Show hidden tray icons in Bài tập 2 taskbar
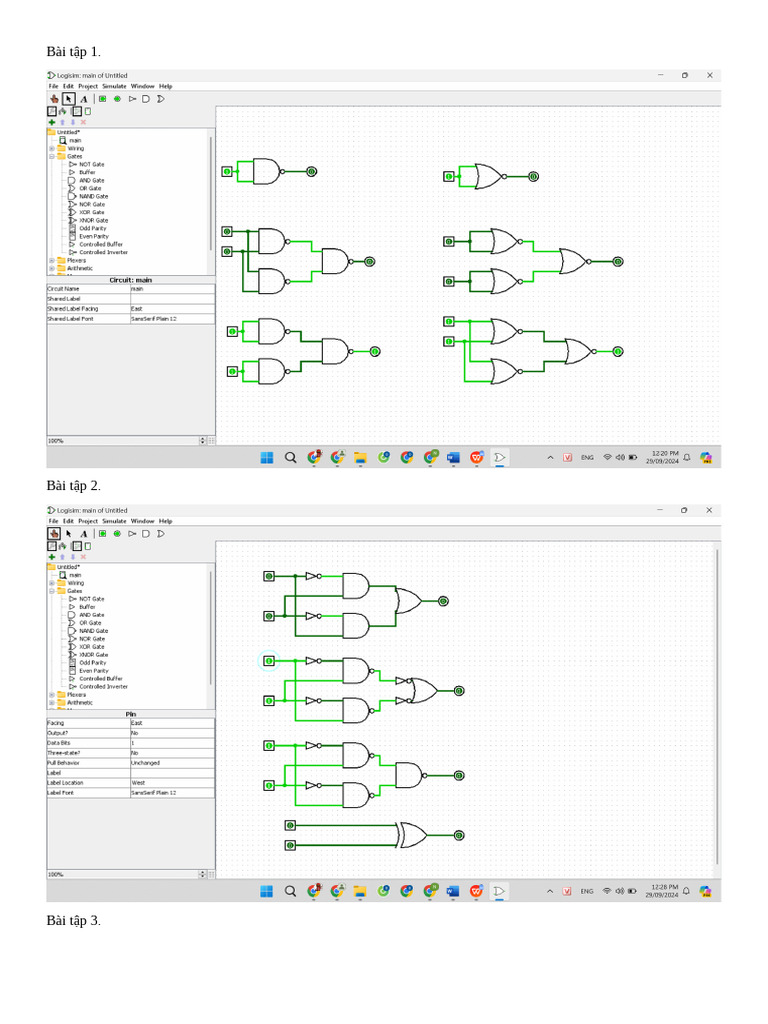 550,891
